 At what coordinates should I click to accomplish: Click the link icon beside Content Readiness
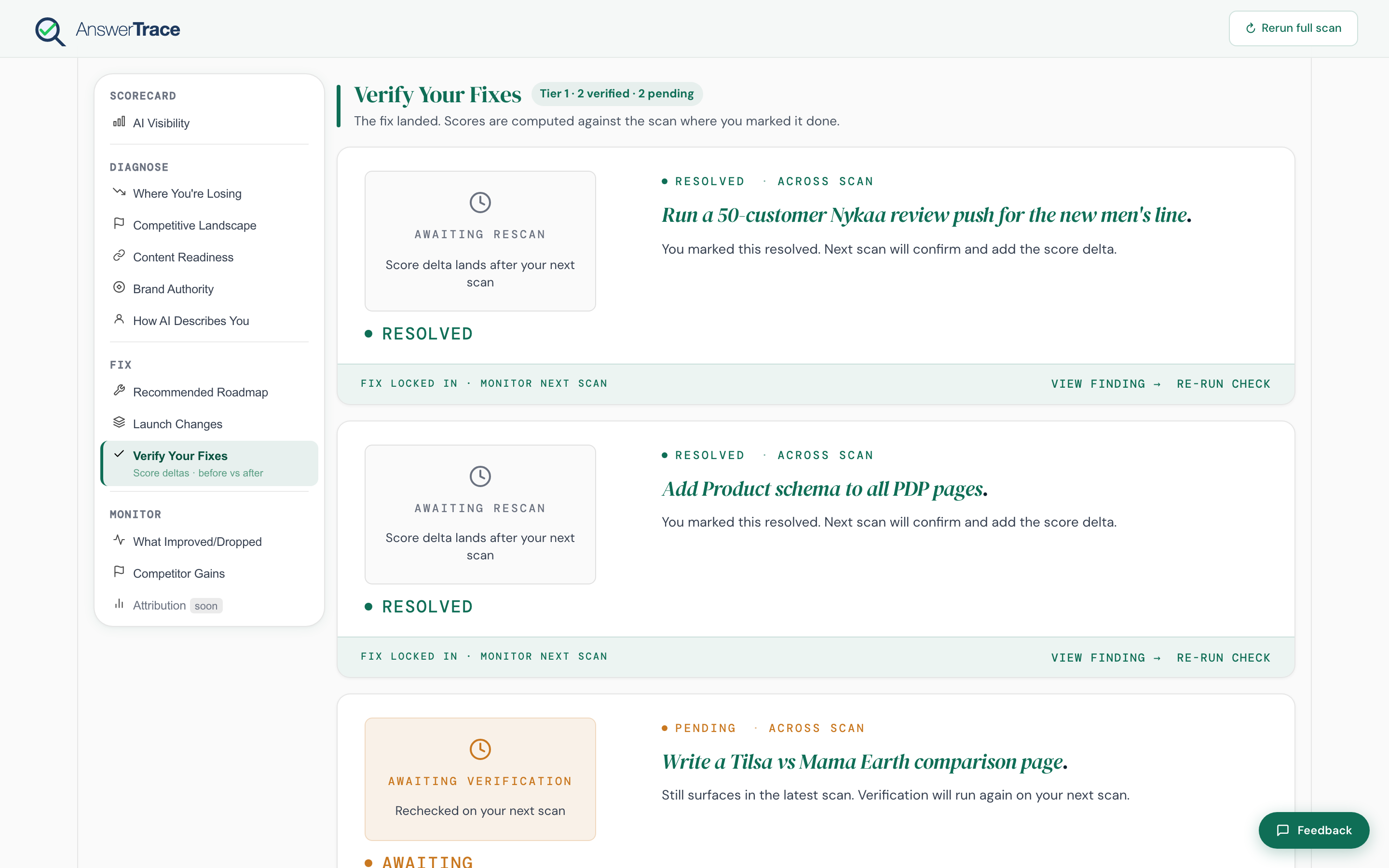(119, 256)
